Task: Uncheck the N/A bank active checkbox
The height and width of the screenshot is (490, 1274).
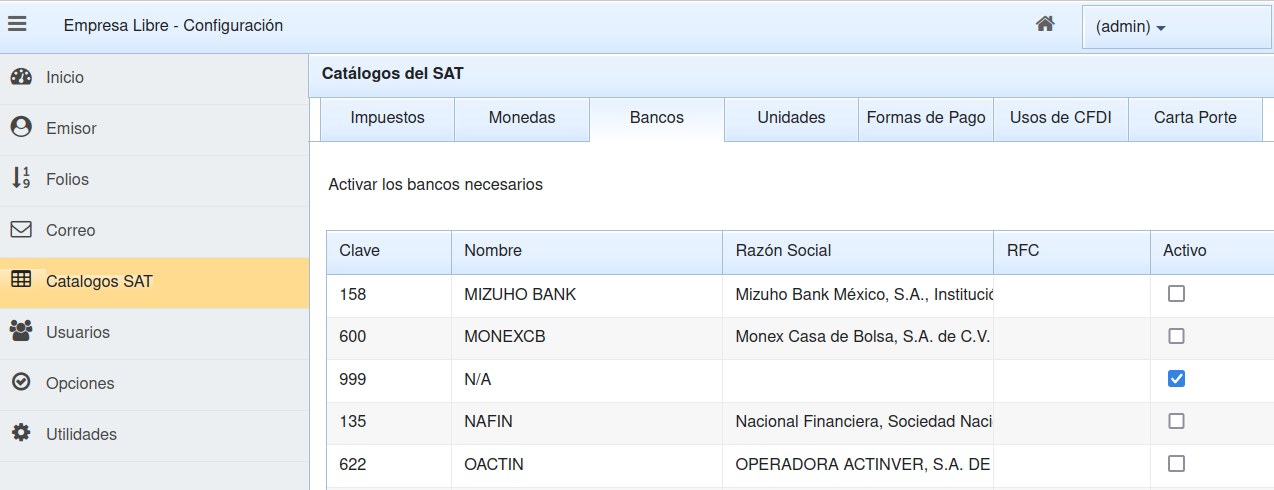Action: coord(1176,379)
